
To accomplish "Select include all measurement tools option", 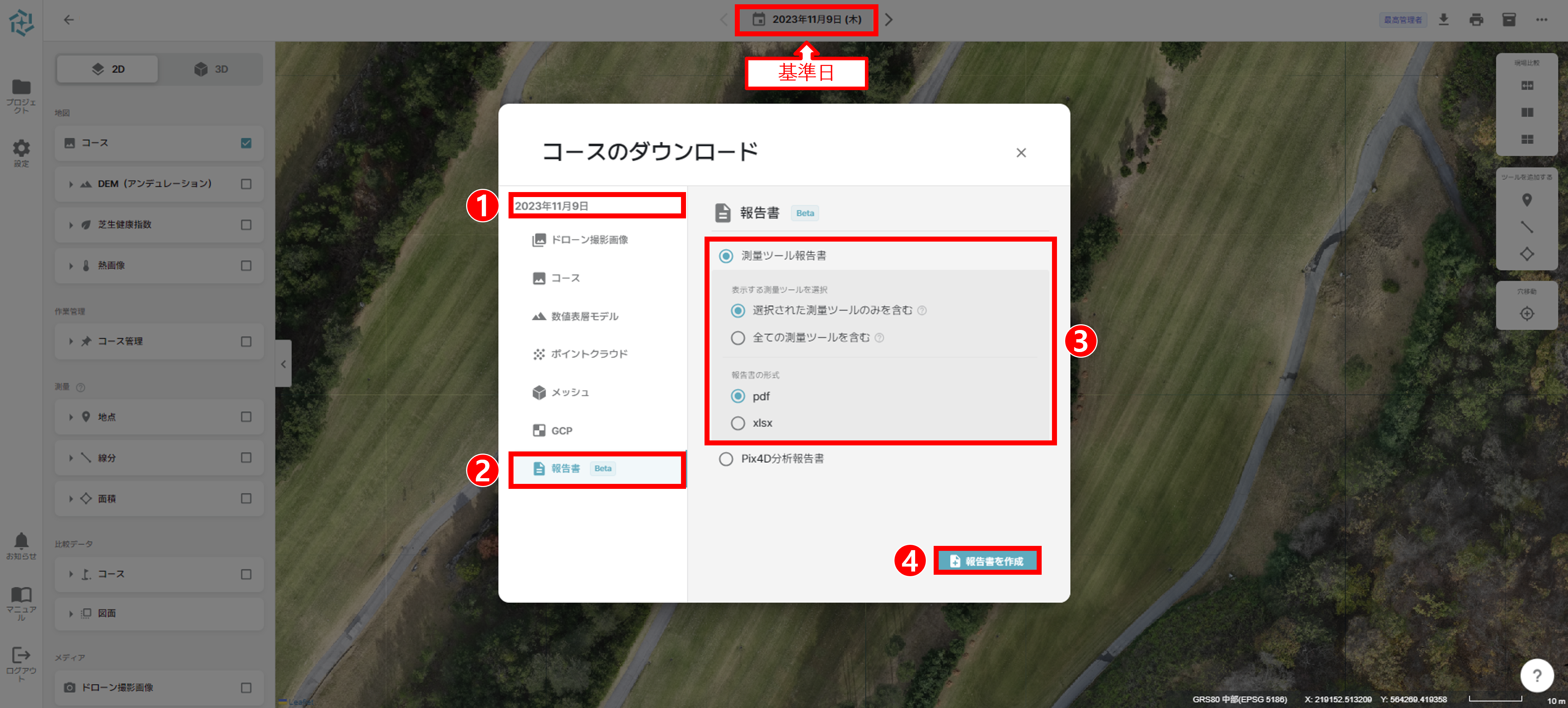I will (x=738, y=338).
